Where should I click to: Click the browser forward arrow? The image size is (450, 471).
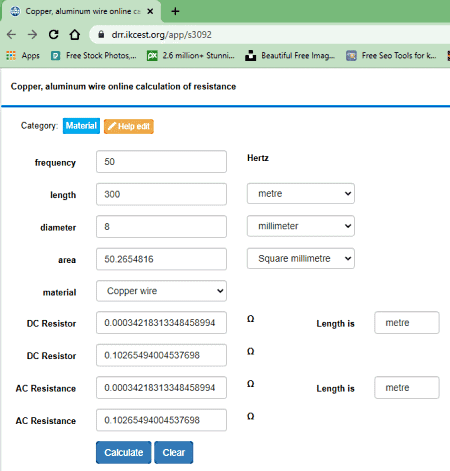[32, 34]
